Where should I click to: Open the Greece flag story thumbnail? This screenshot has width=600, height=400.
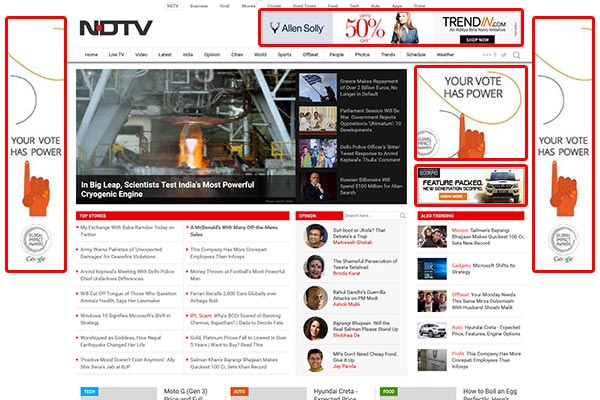(318, 88)
